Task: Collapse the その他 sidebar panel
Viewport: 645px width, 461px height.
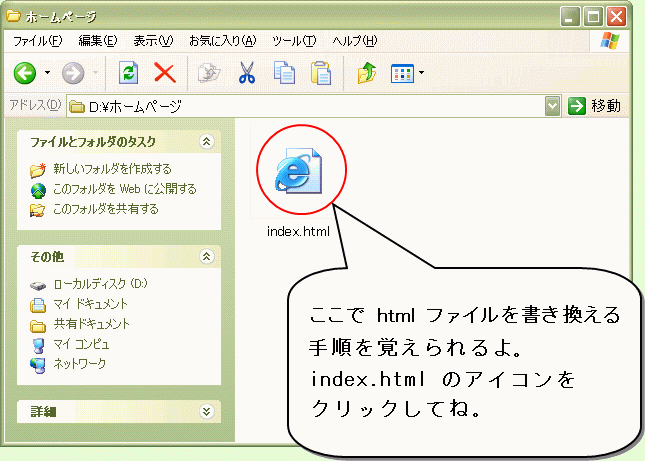Action: click(x=207, y=256)
